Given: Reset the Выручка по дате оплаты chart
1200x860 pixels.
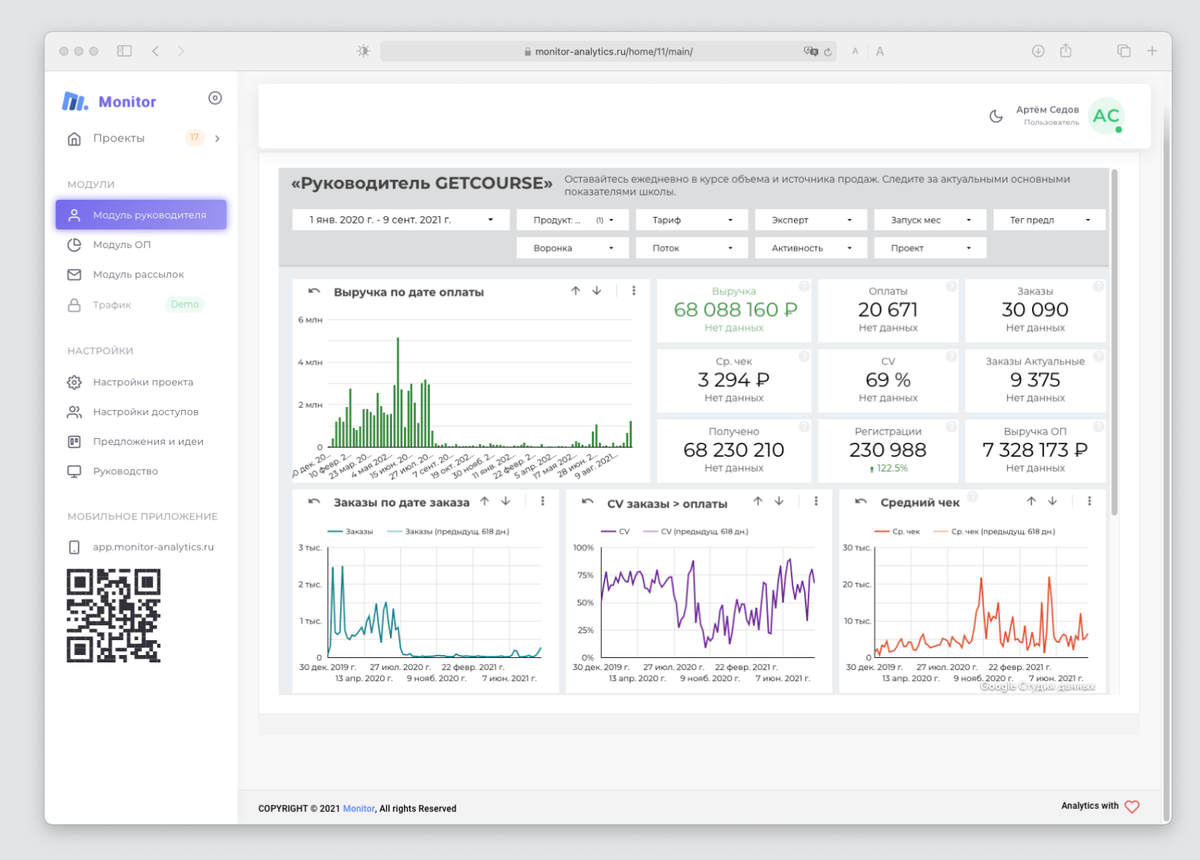Looking at the screenshot, I should click(314, 291).
